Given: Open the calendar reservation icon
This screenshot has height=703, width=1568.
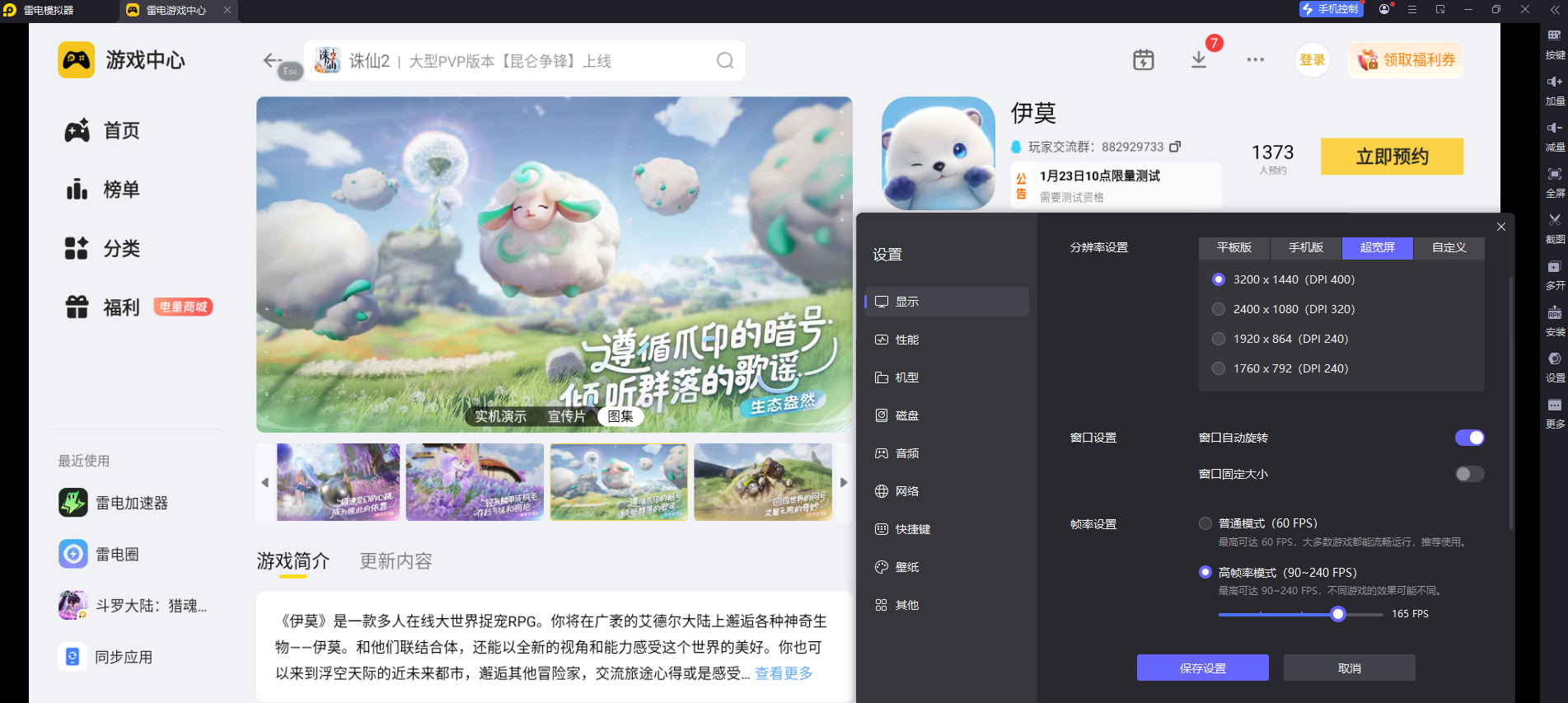Looking at the screenshot, I should pos(1144,60).
